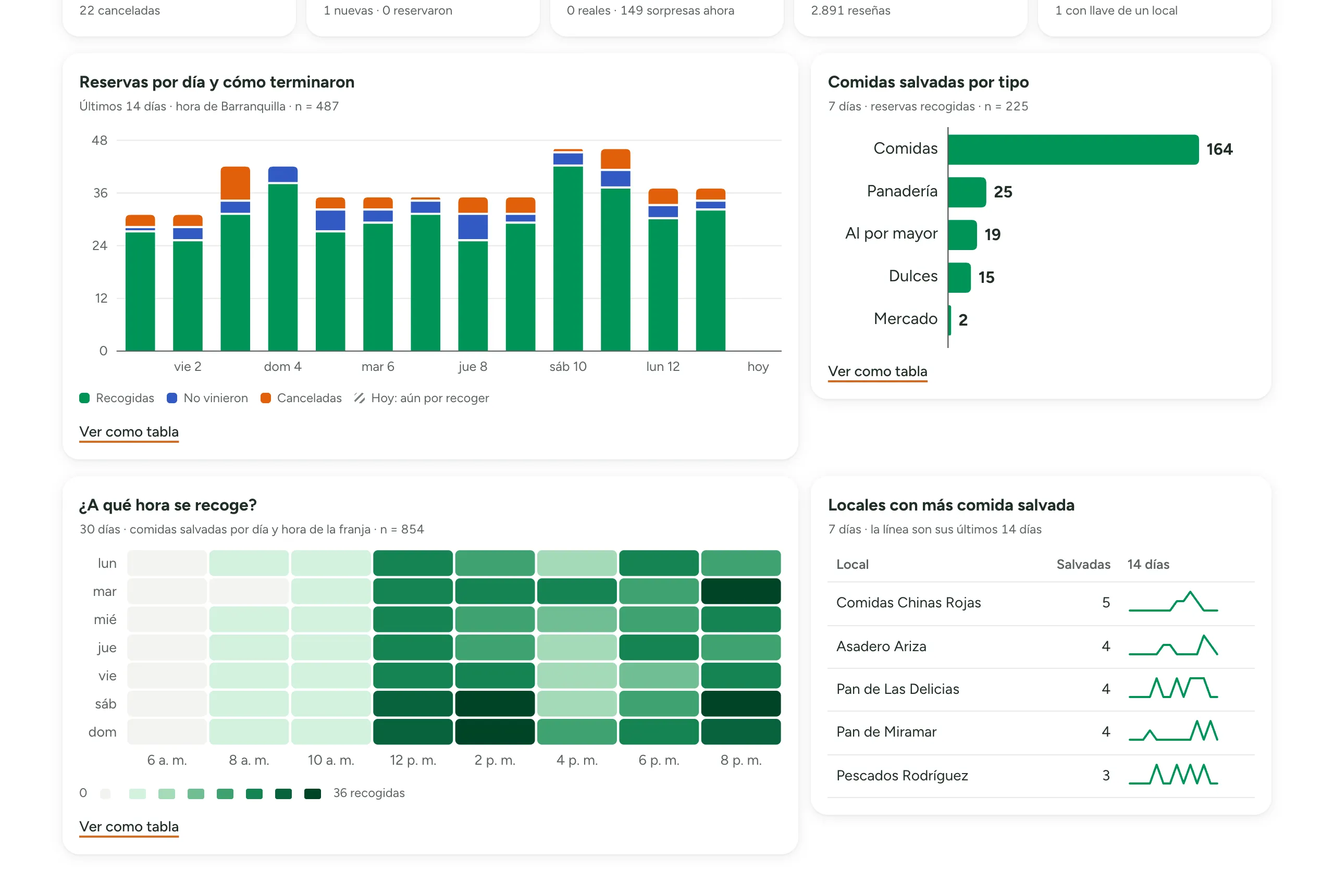Click the blue No vinieron legend swatch
The height and width of the screenshot is (896, 1334).
point(172,399)
